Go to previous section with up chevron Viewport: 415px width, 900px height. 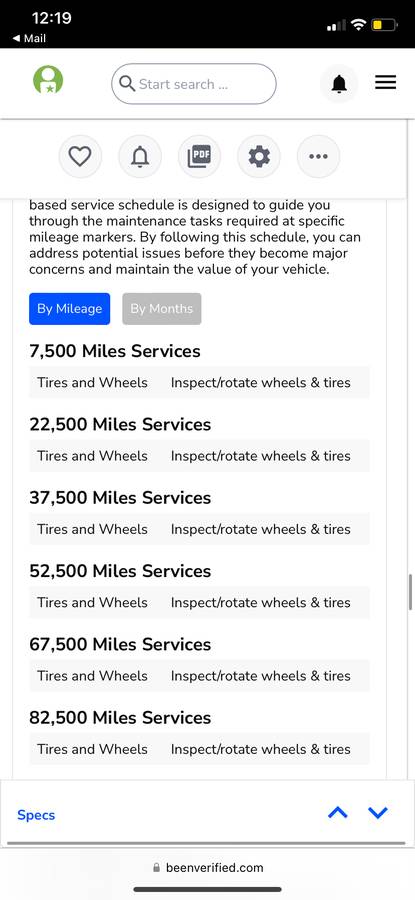338,812
